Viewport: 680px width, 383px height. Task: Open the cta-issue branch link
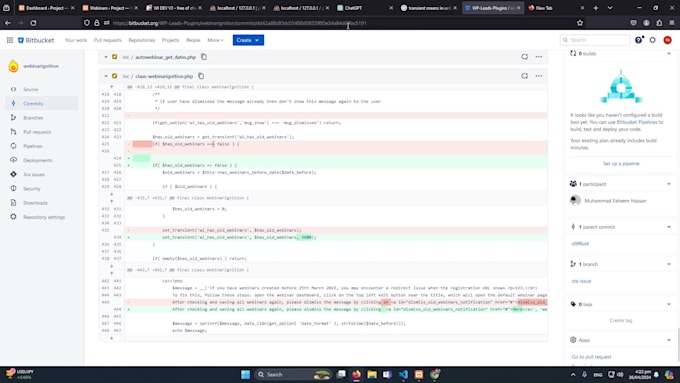(x=581, y=281)
